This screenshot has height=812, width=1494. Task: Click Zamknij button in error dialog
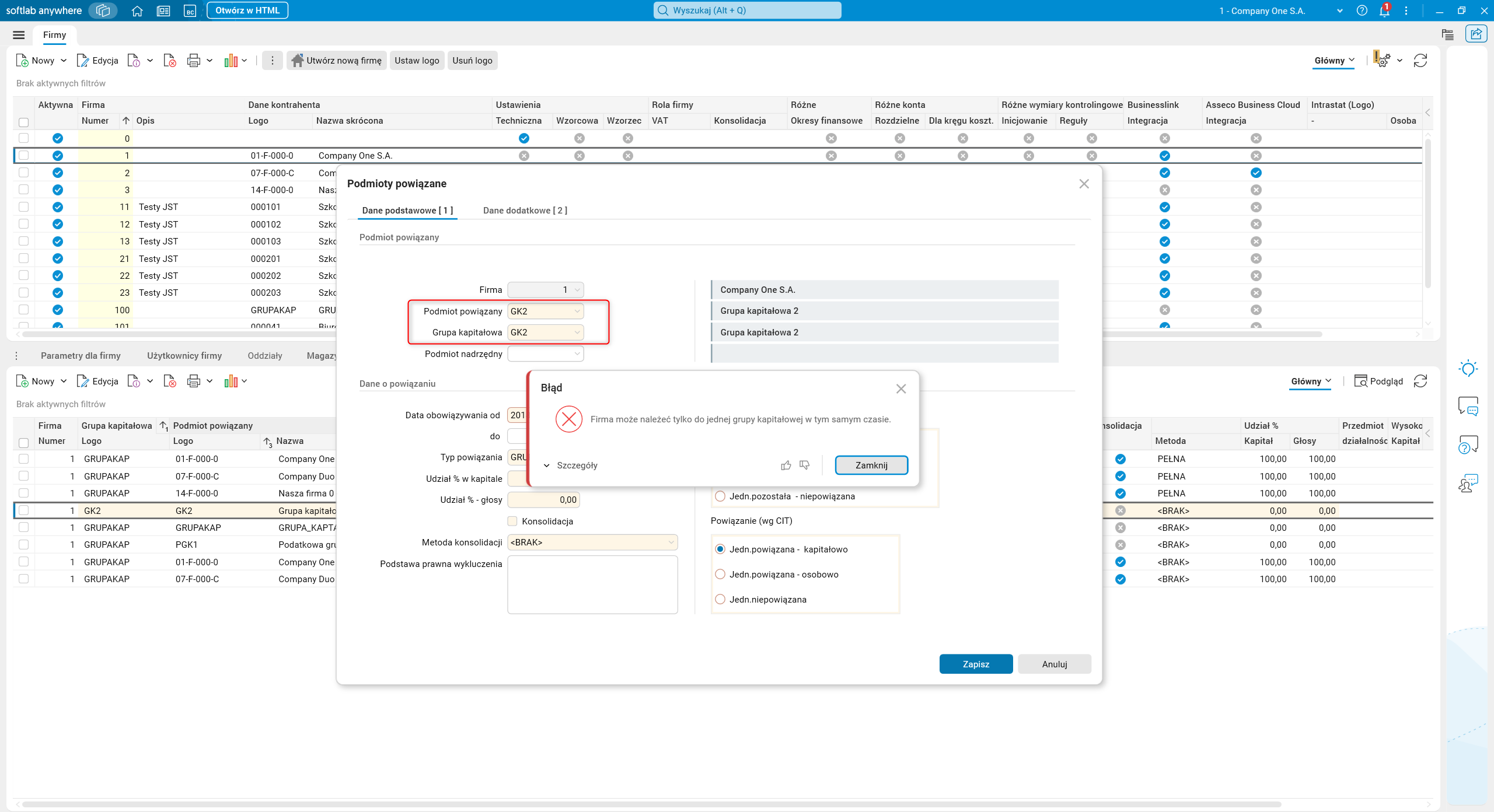pyautogui.click(x=871, y=465)
